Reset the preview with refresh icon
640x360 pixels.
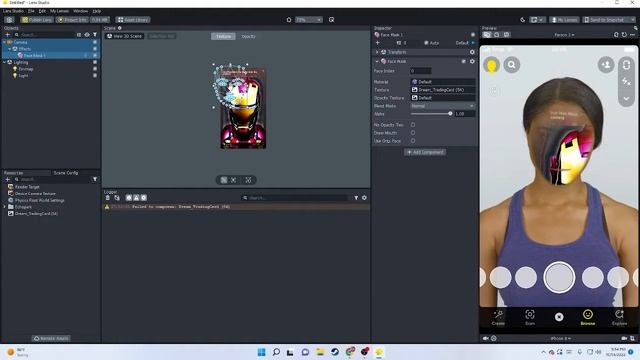click(x=624, y=35)
